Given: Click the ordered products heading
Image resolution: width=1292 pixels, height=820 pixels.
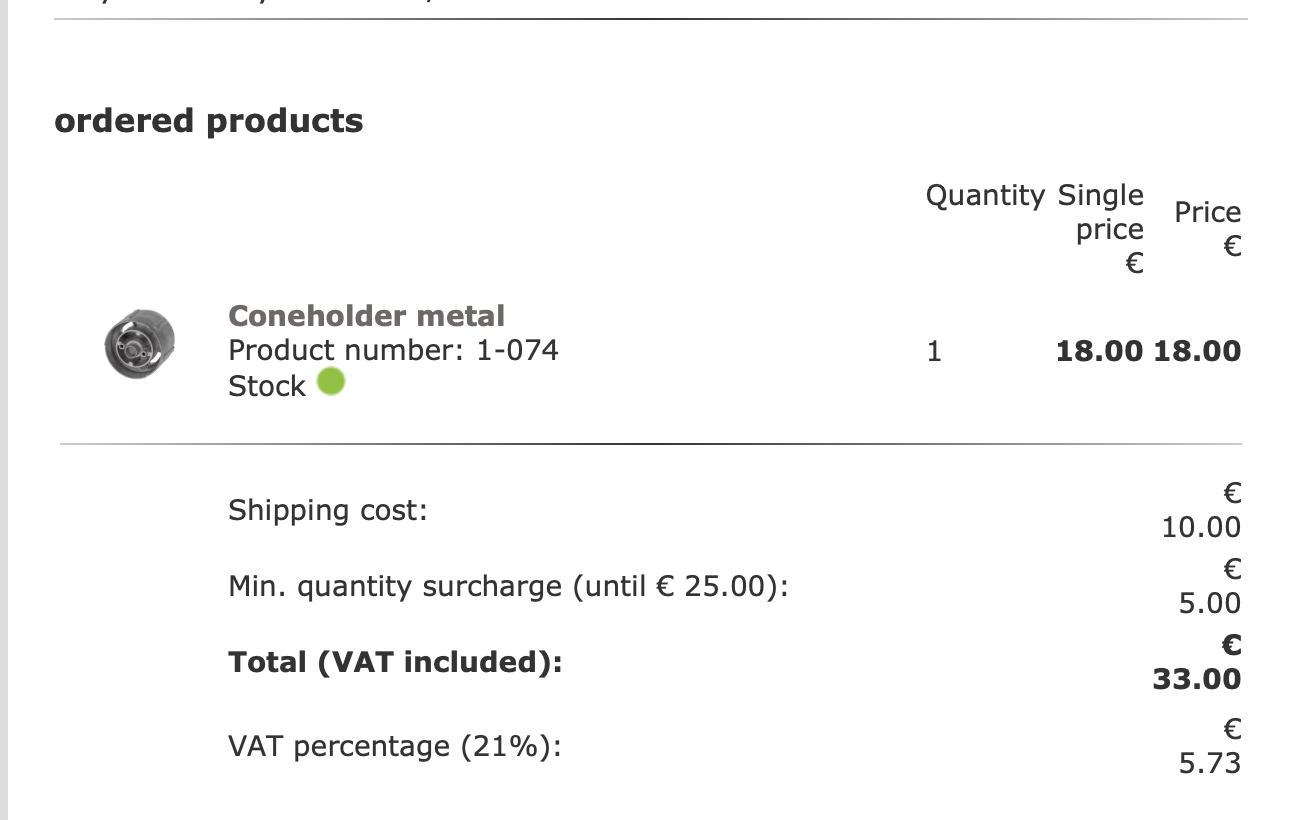Looking at the screenshot, I should pos(208,121).
